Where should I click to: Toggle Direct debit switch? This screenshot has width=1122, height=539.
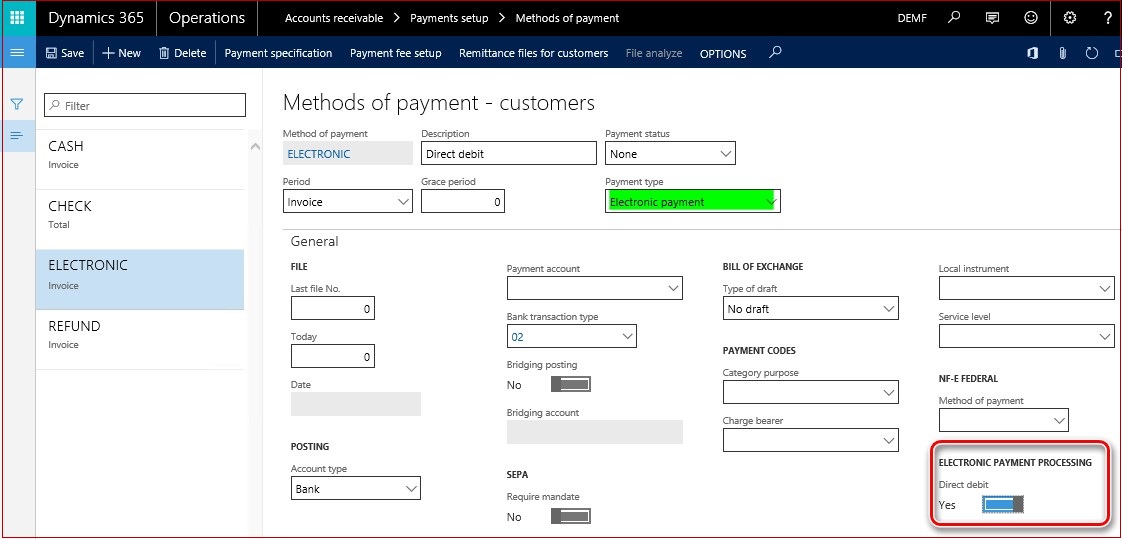tap(1003, 505)
